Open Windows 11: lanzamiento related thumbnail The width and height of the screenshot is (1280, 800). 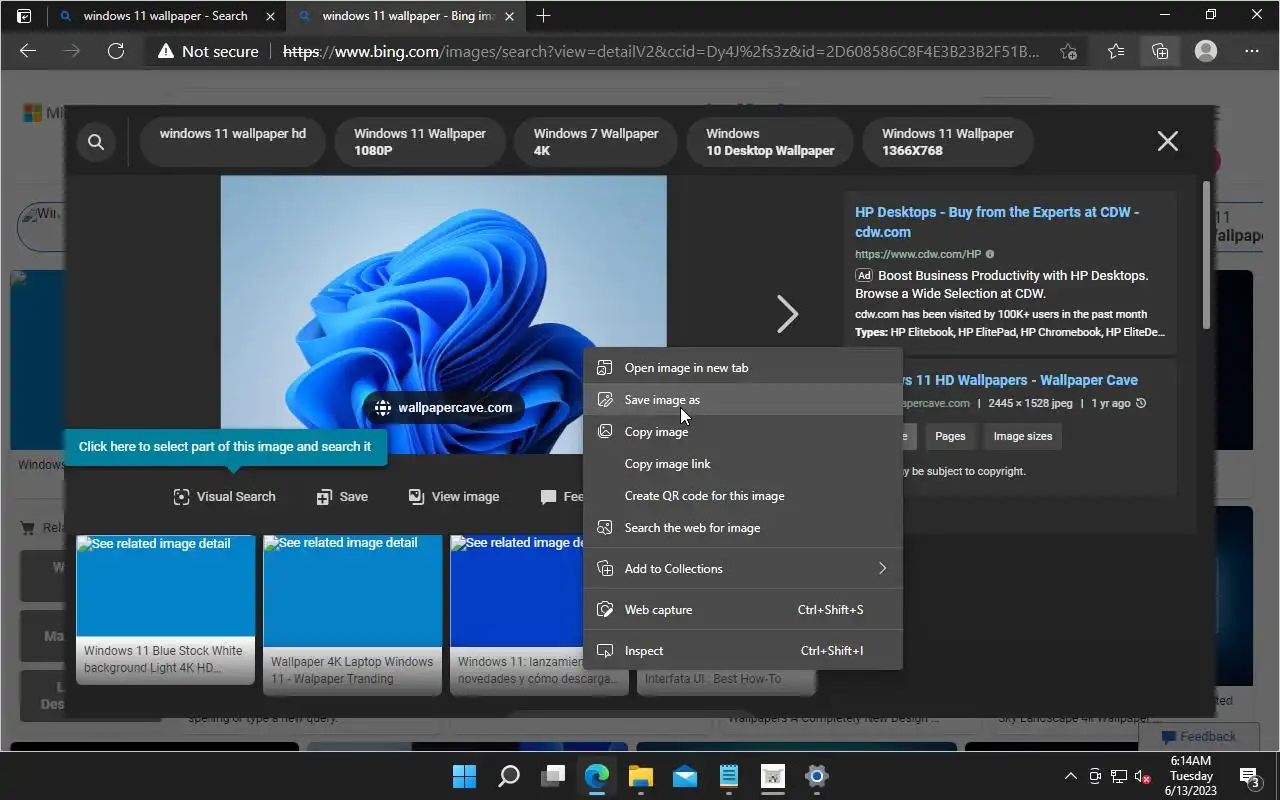point(516,614)
